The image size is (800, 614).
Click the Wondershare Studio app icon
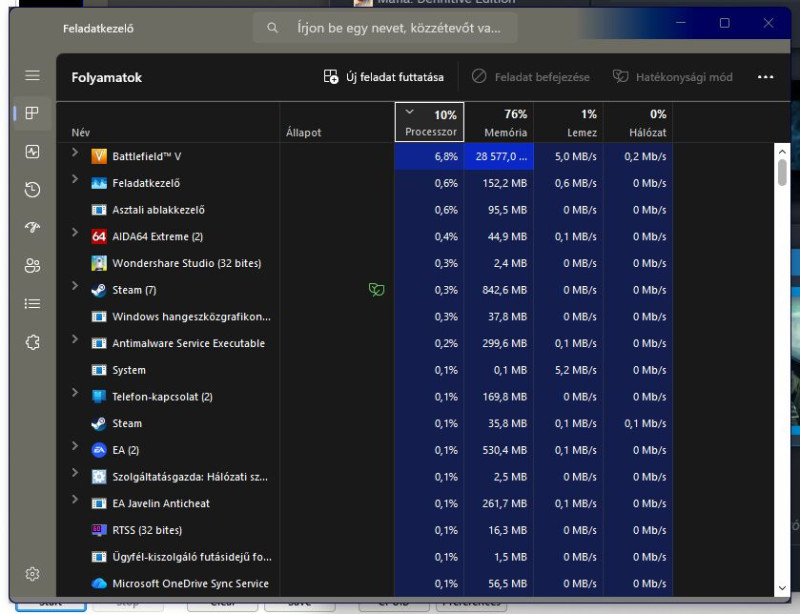[x=99, y=263]
